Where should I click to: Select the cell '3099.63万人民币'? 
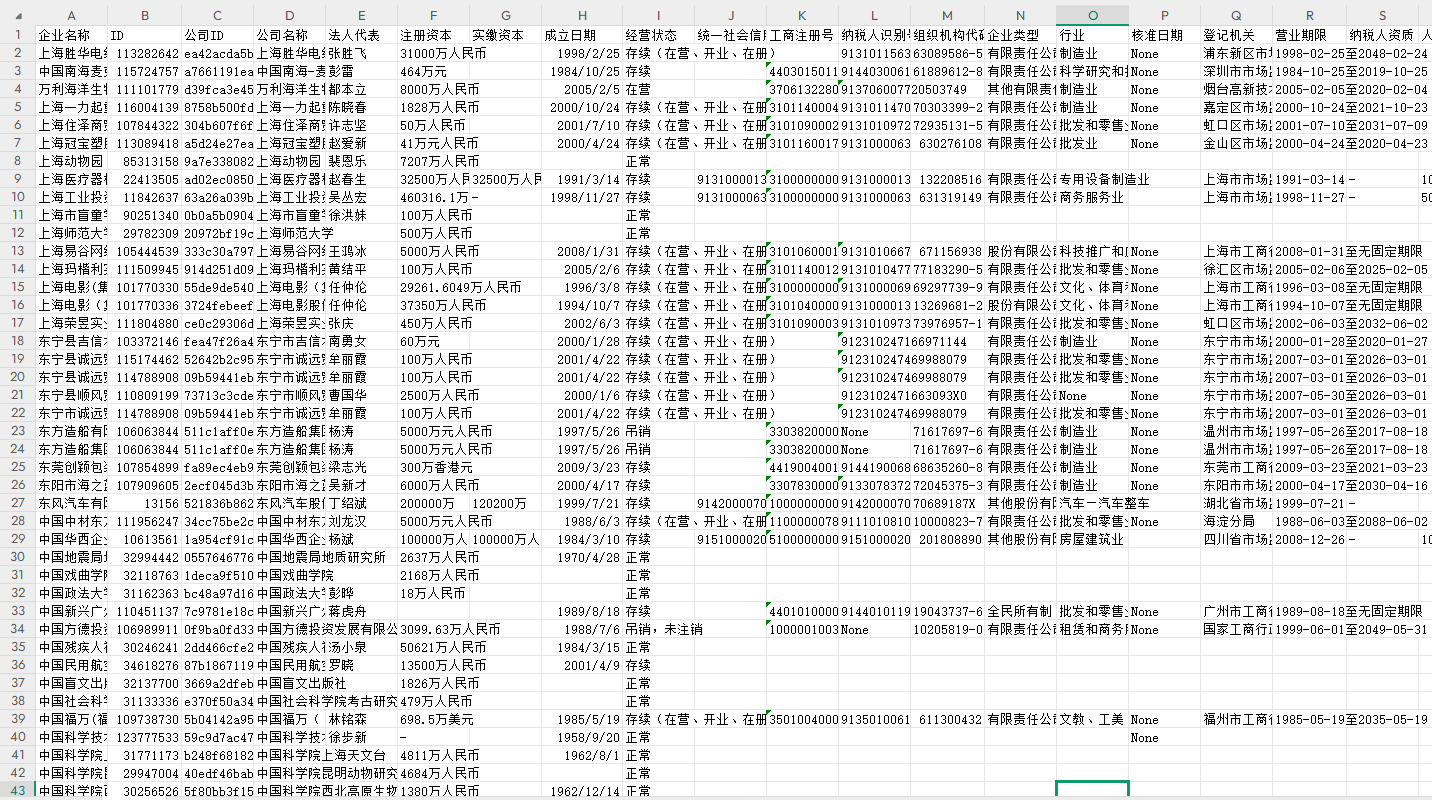pyautogui.click(x=433, y=629)
